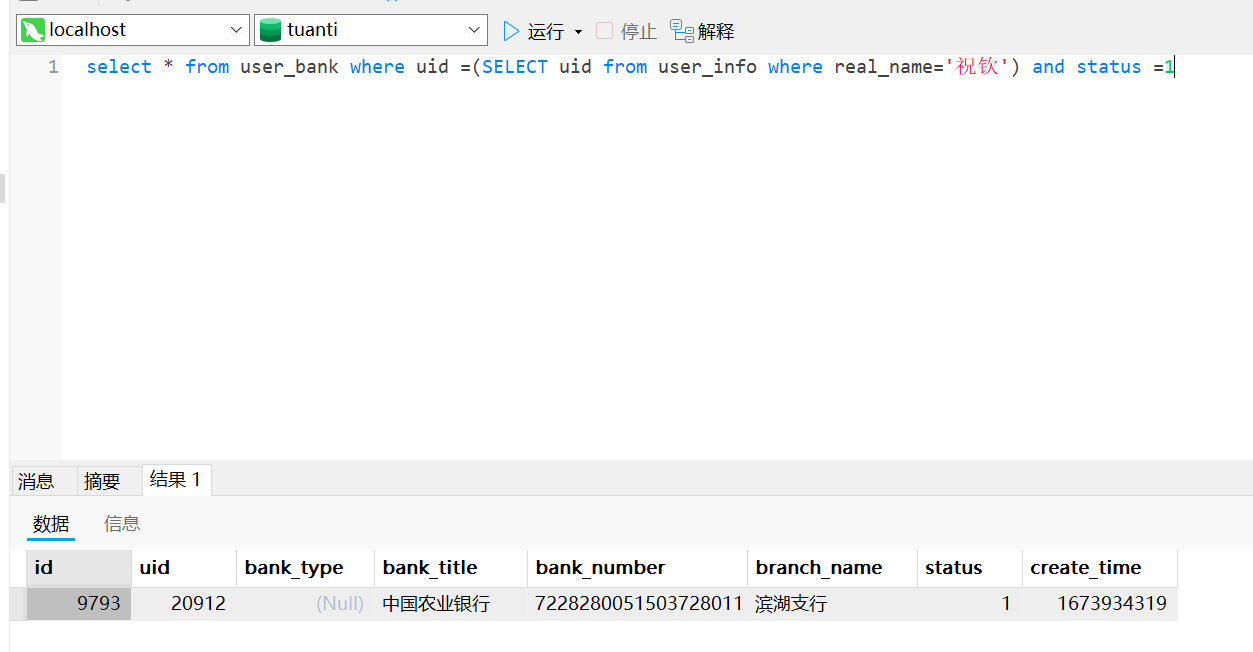Click the 'and' keyword in the query
Image resolution: width=1253 pixels, height=652 pixels.
pyautogui.click(x=1048, y=67)
